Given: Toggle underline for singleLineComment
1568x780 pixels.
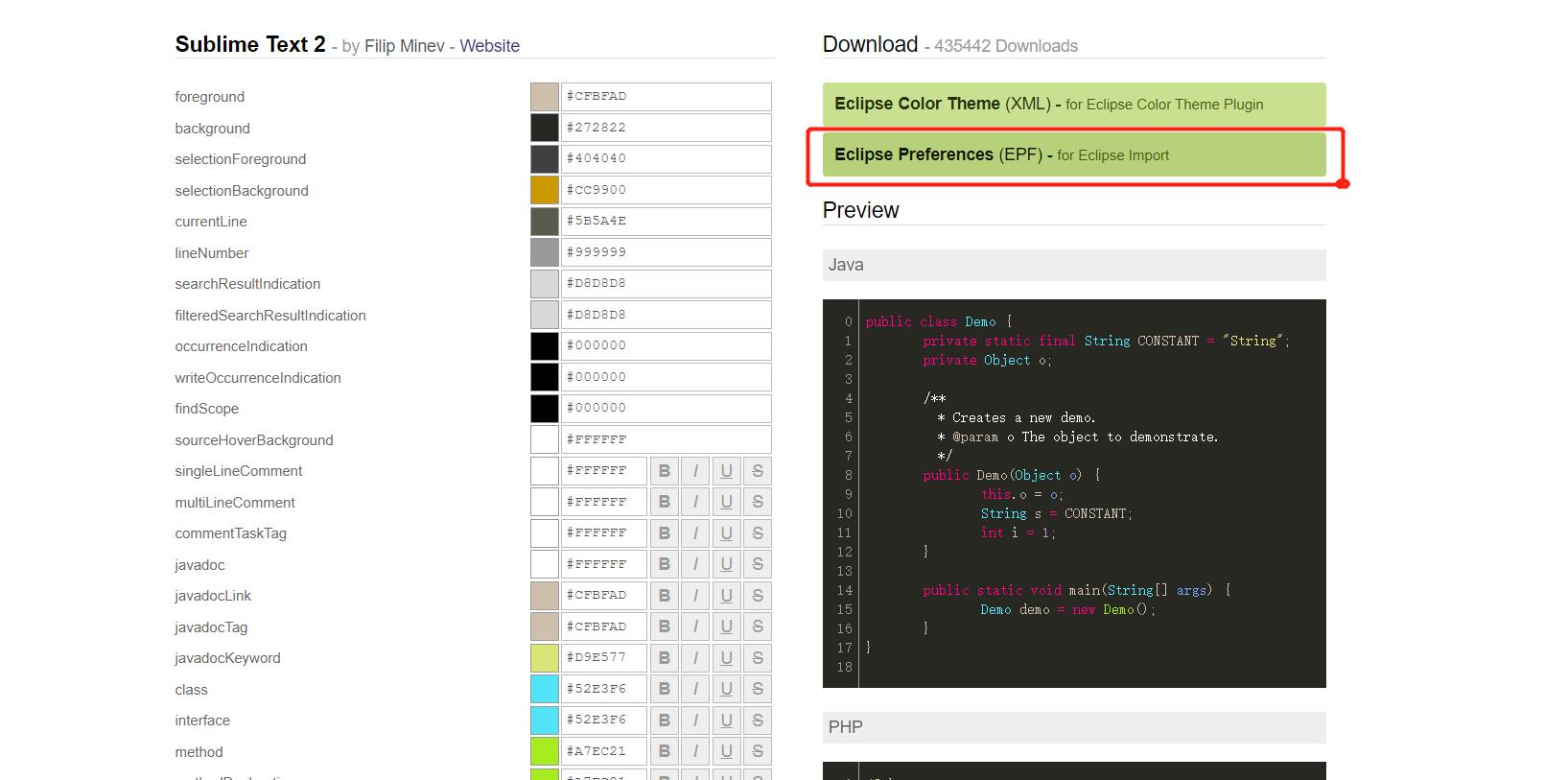Looking at the screenshot, I should coord(726,471).
